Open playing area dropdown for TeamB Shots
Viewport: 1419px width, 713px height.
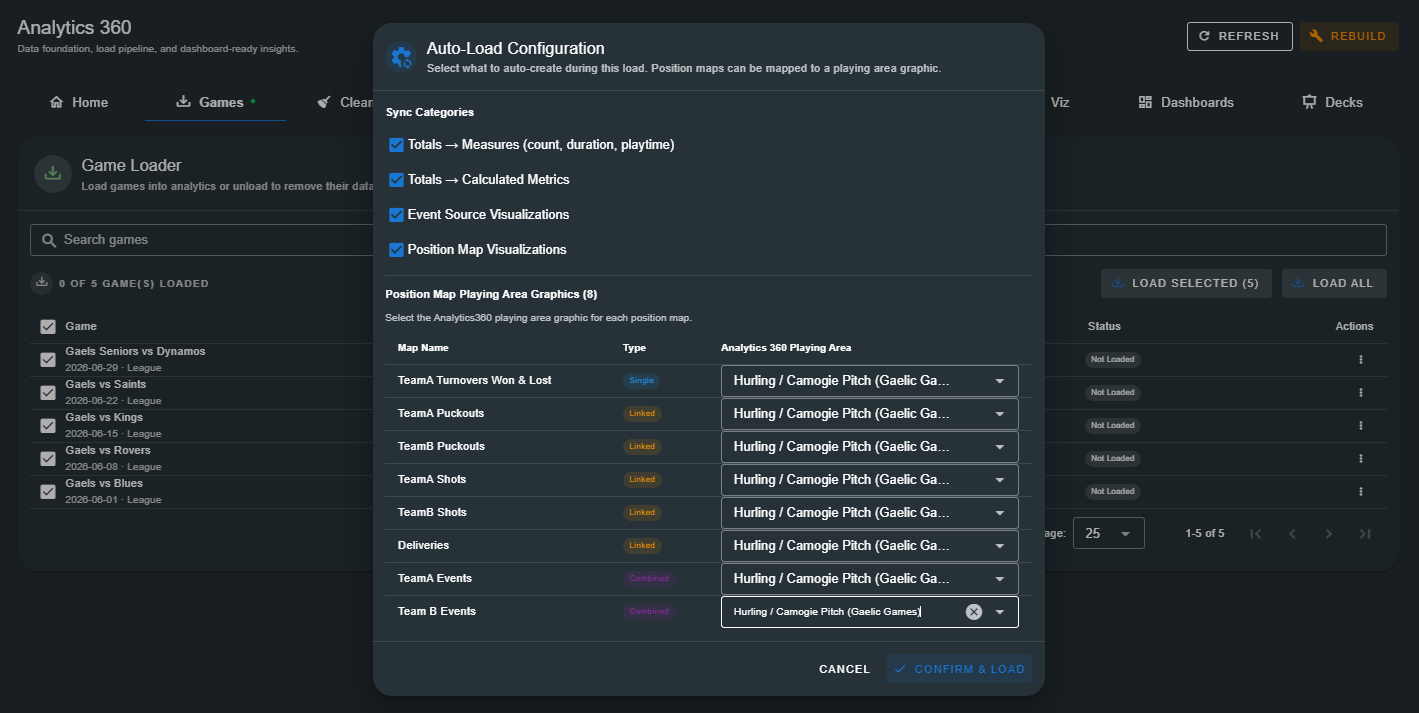point(869,513)
